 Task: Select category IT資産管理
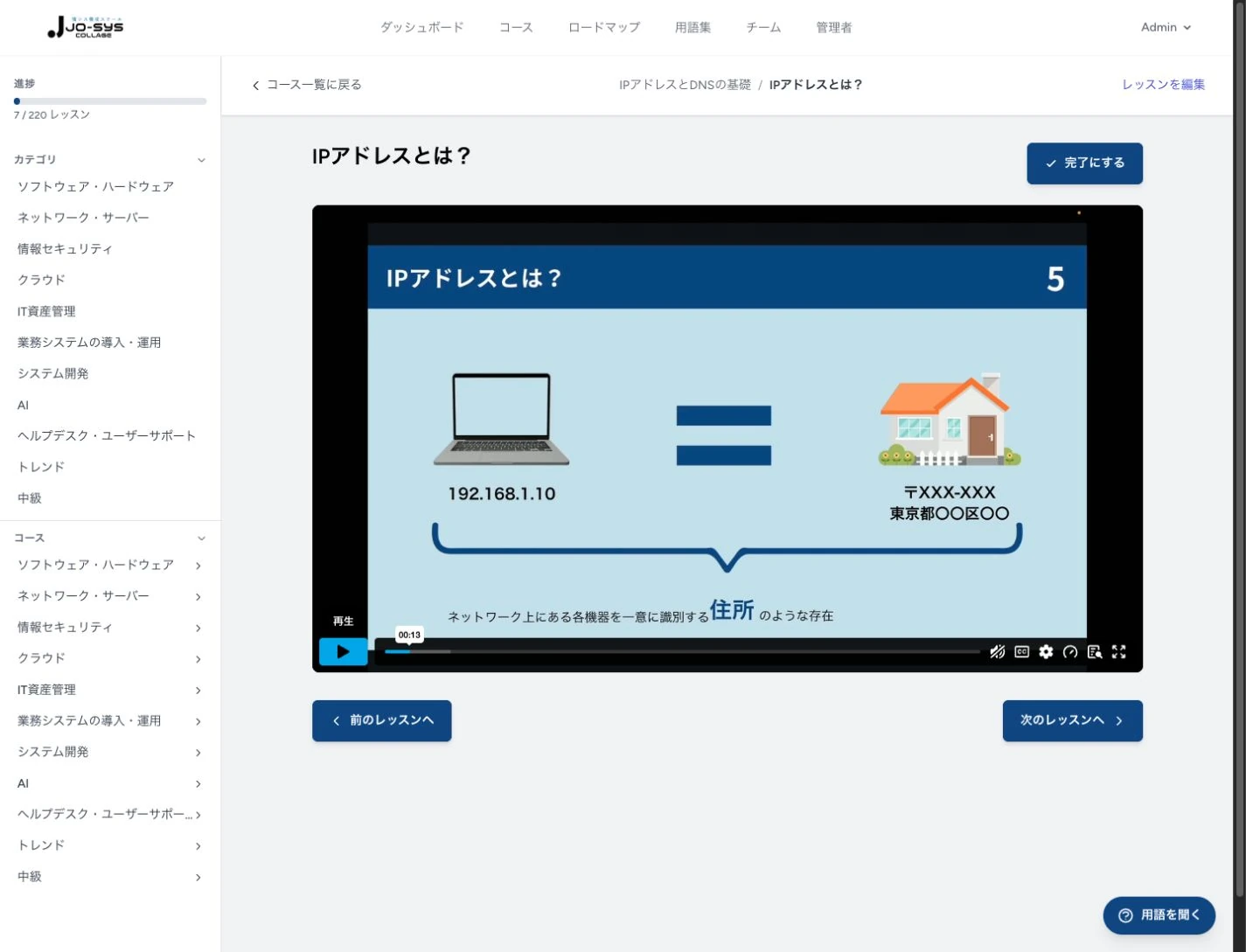point(46,311)
